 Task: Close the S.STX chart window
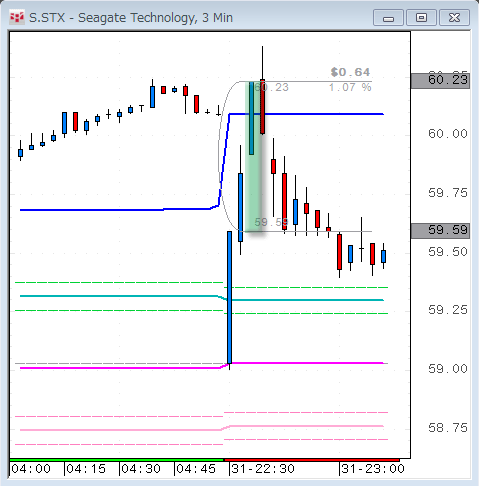click(x=455, y=18)
